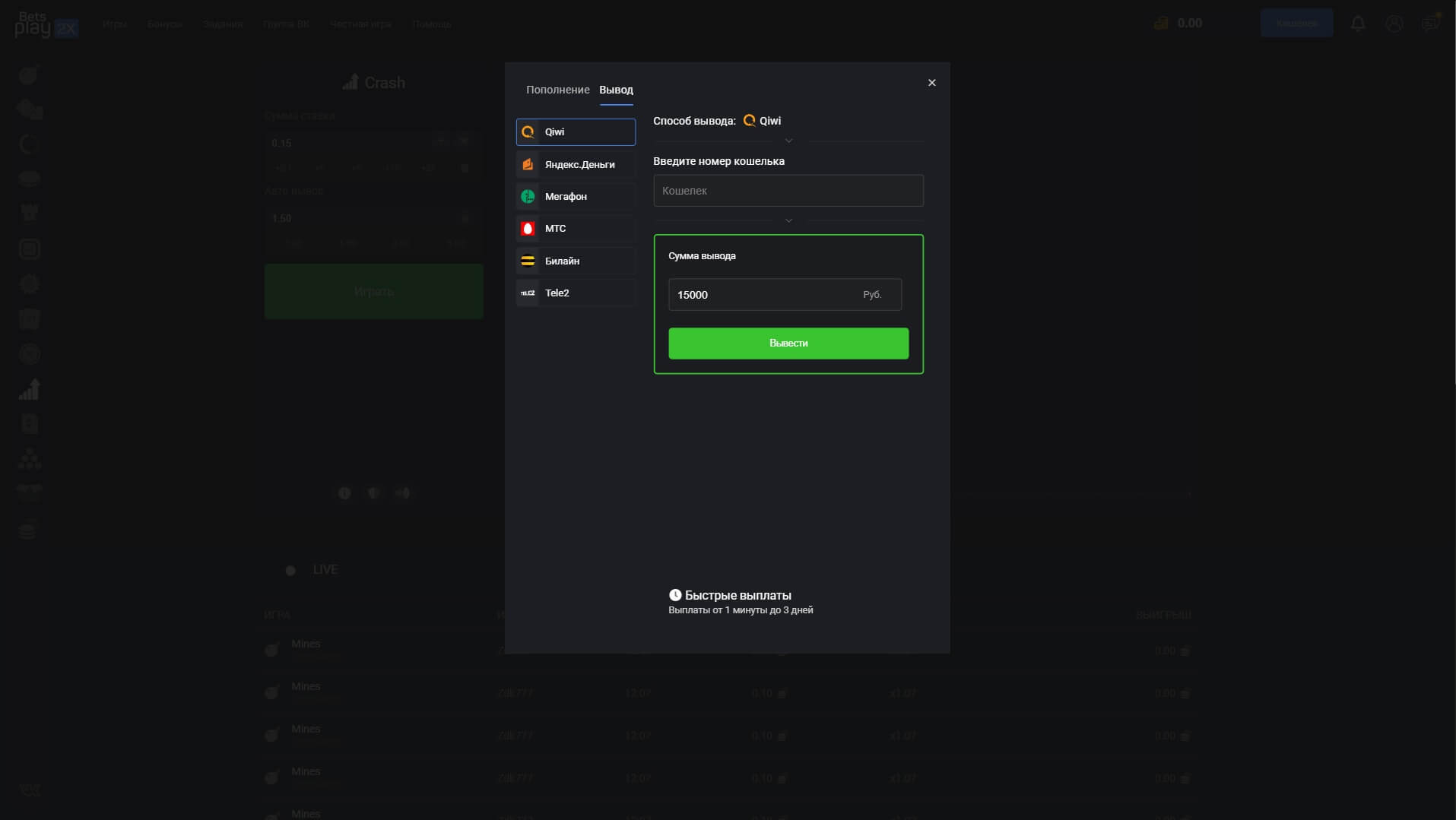This screenshot has height=820, width=1456.
Task: Click the bet amount field showing 0.15
Action: pos(373,143)
